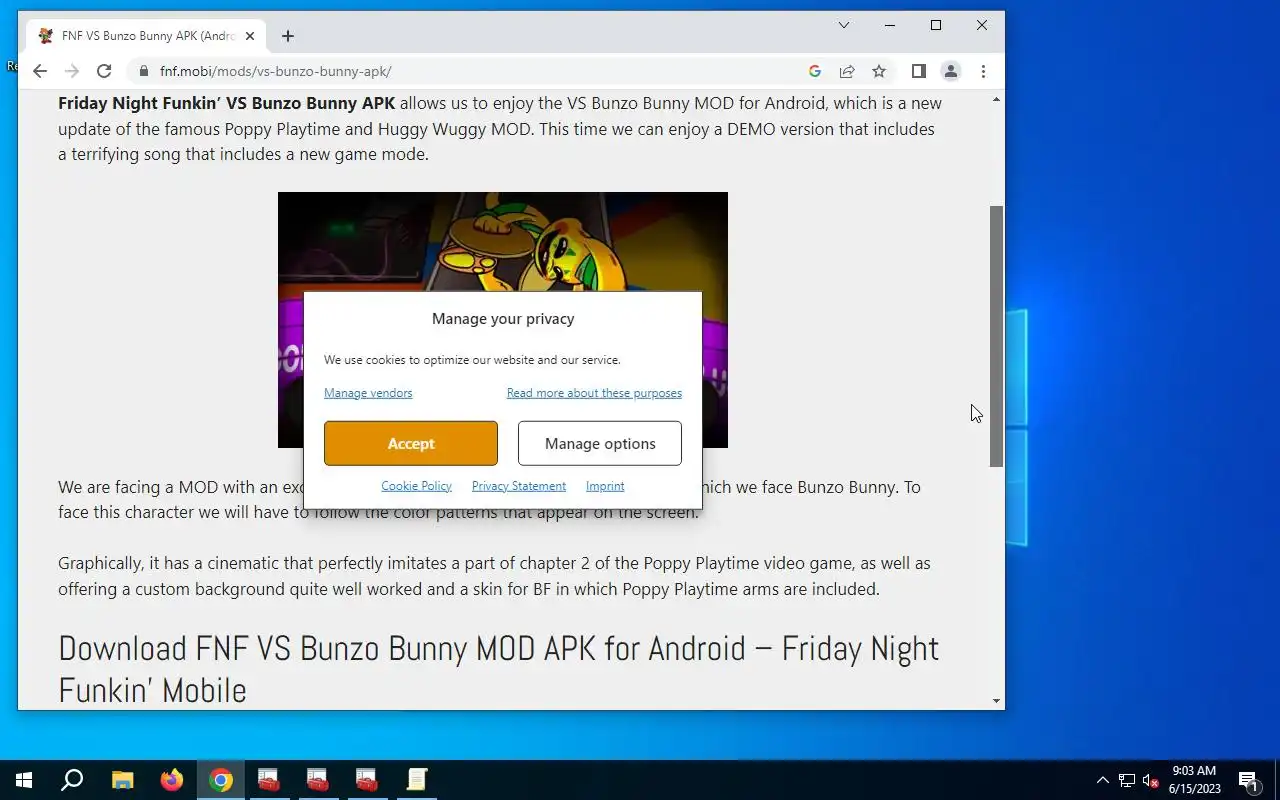Open a new tab with the plus button

click(288, 36)
